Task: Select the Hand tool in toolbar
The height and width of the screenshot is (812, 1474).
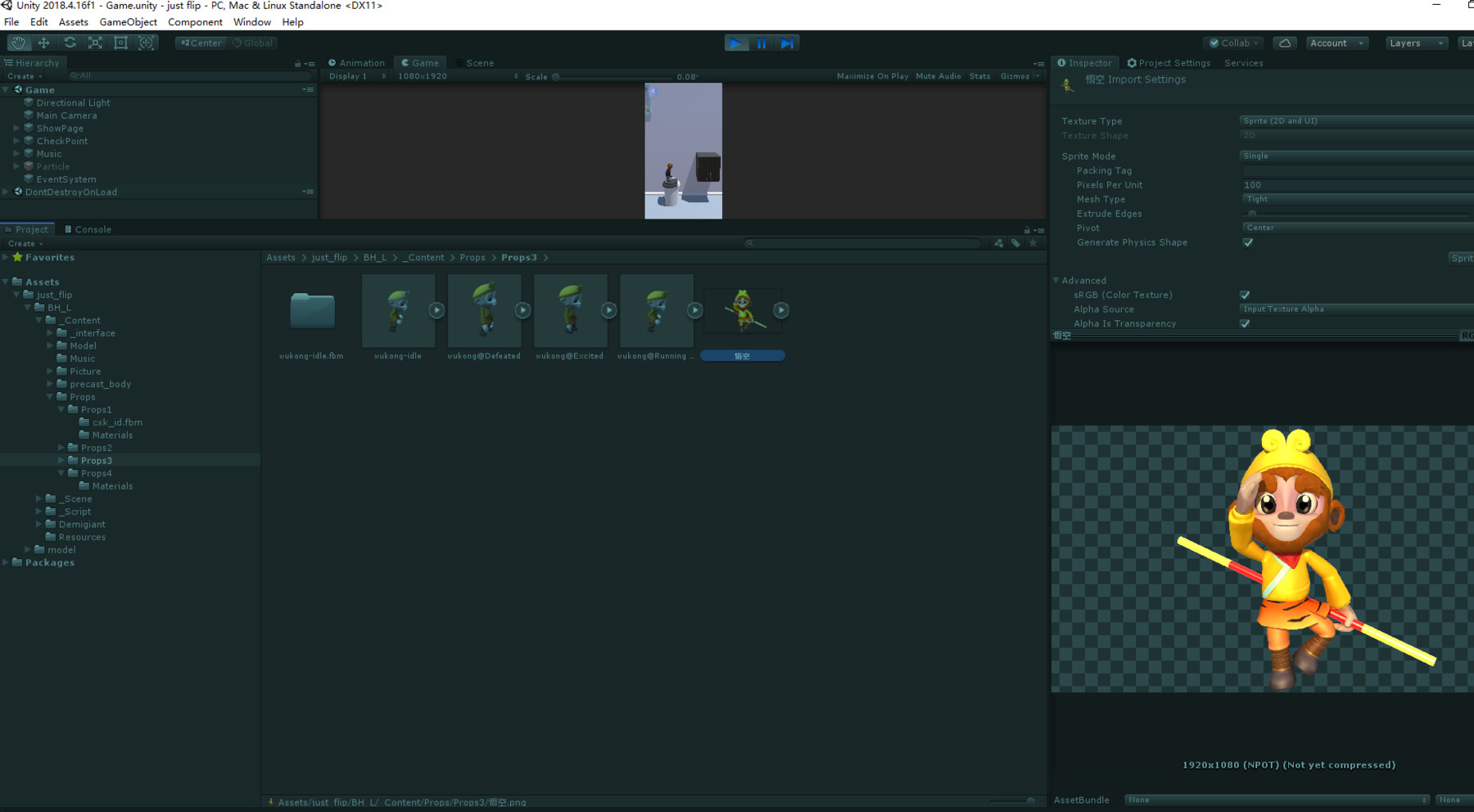Action: pos(18,43)
